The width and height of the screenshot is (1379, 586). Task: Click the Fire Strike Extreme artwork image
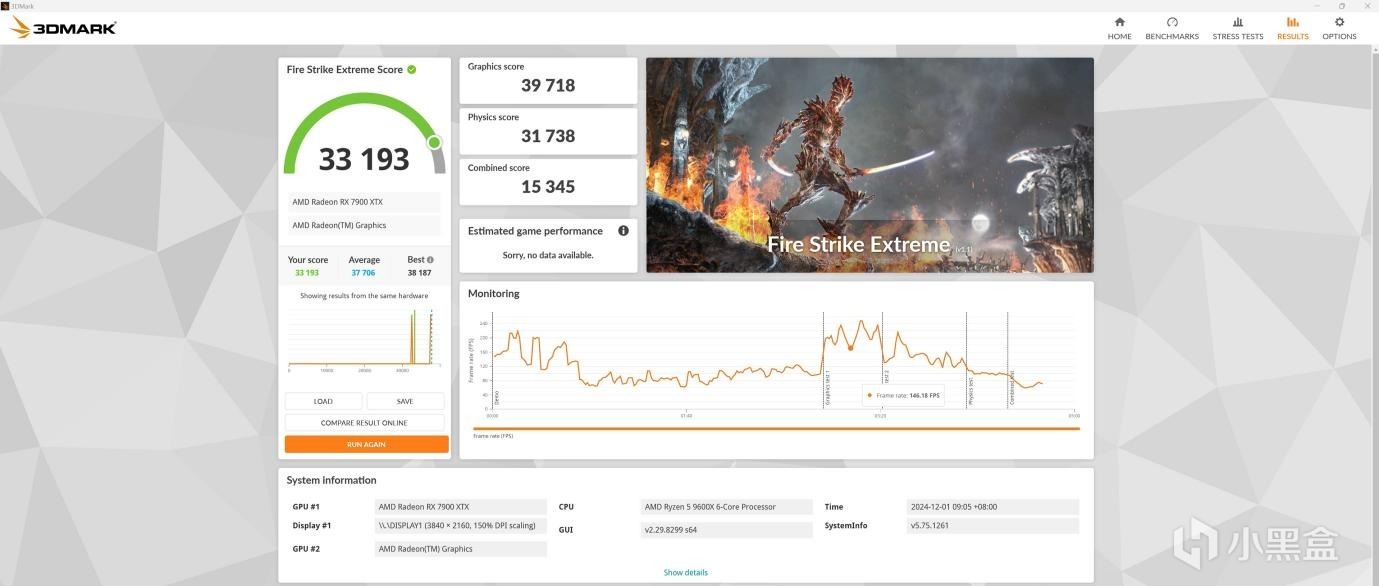(870, 165)
